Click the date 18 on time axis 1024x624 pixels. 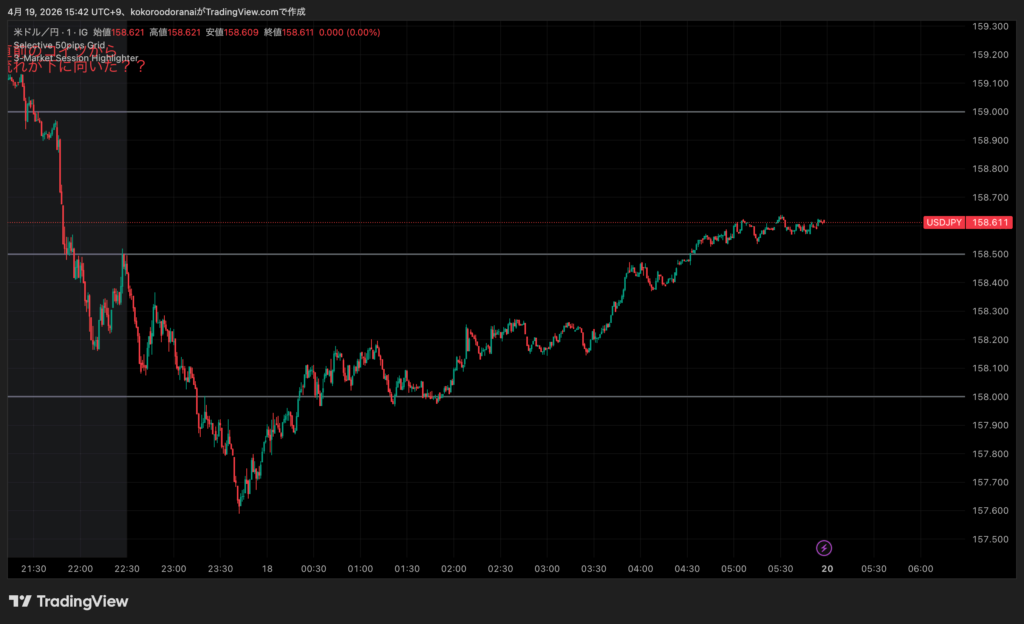pos(267,569)
